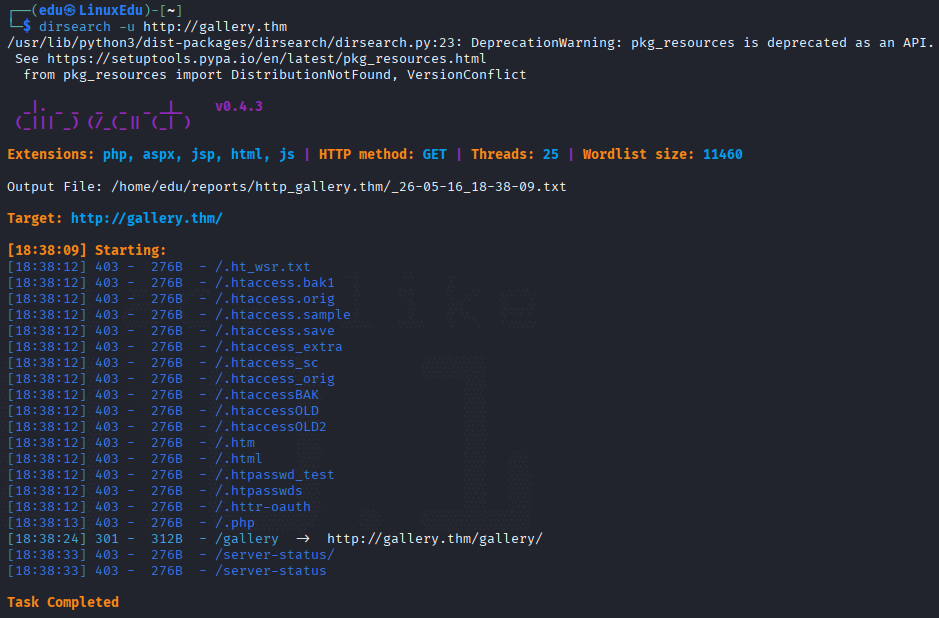The height and width of the screenshot is (618, 939).
Task: Click the dirsearch version v0.4.3
Action: coord(239,107)
